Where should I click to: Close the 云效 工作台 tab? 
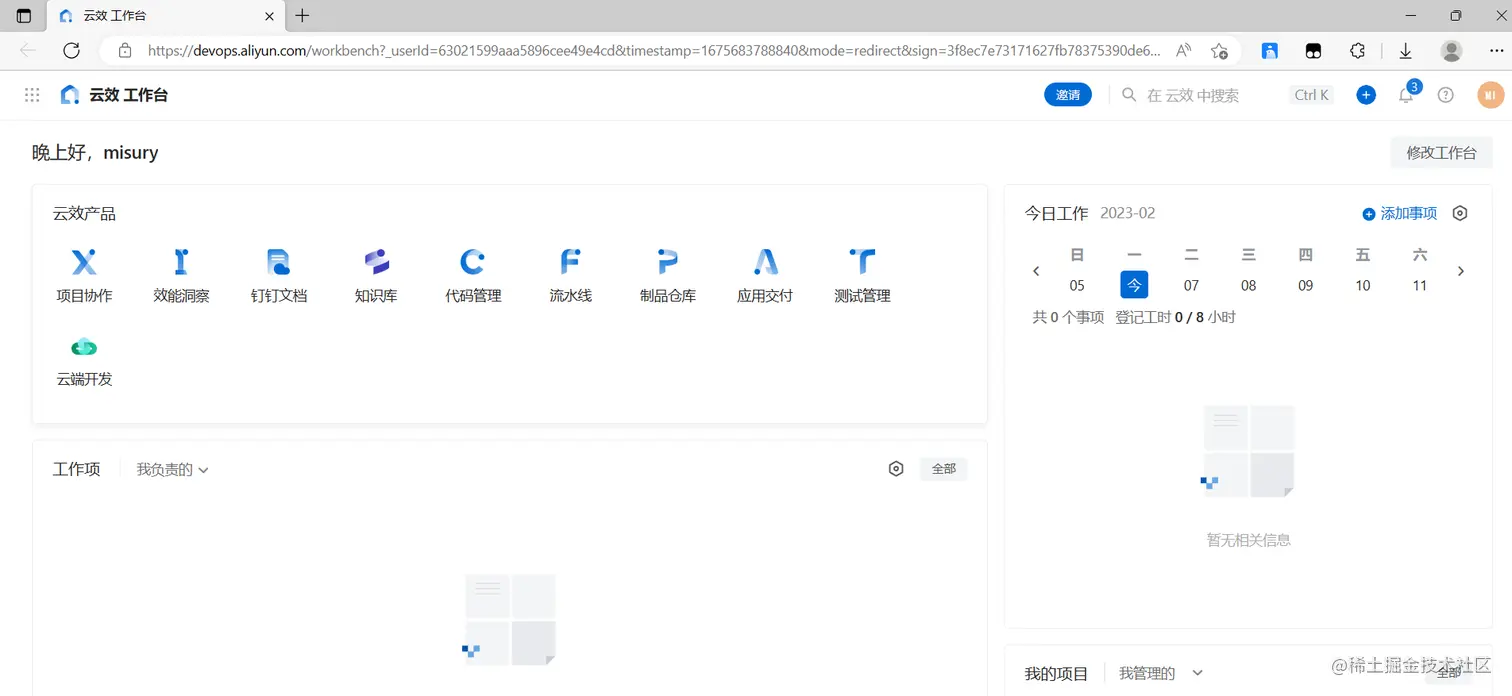pyautogui.click(x=269, y=16)
